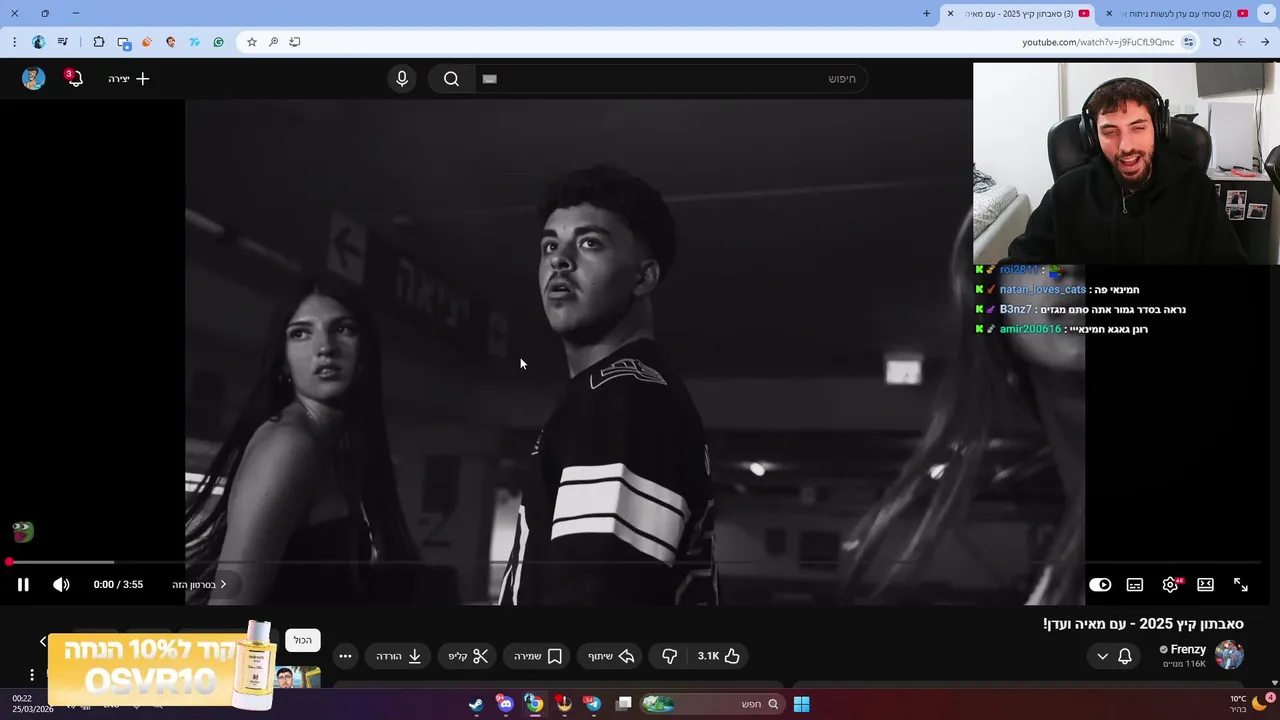Switch to theater mode
This screenshot has height=720, width=1280.
pos(1205,585)
